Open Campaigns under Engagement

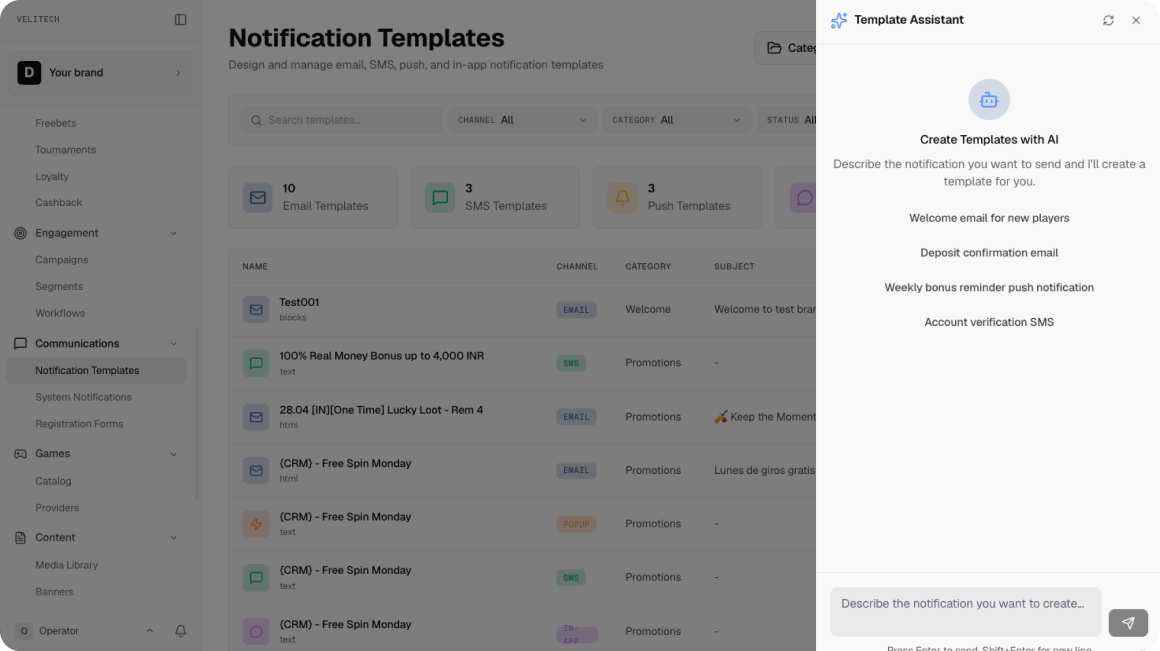61,260
